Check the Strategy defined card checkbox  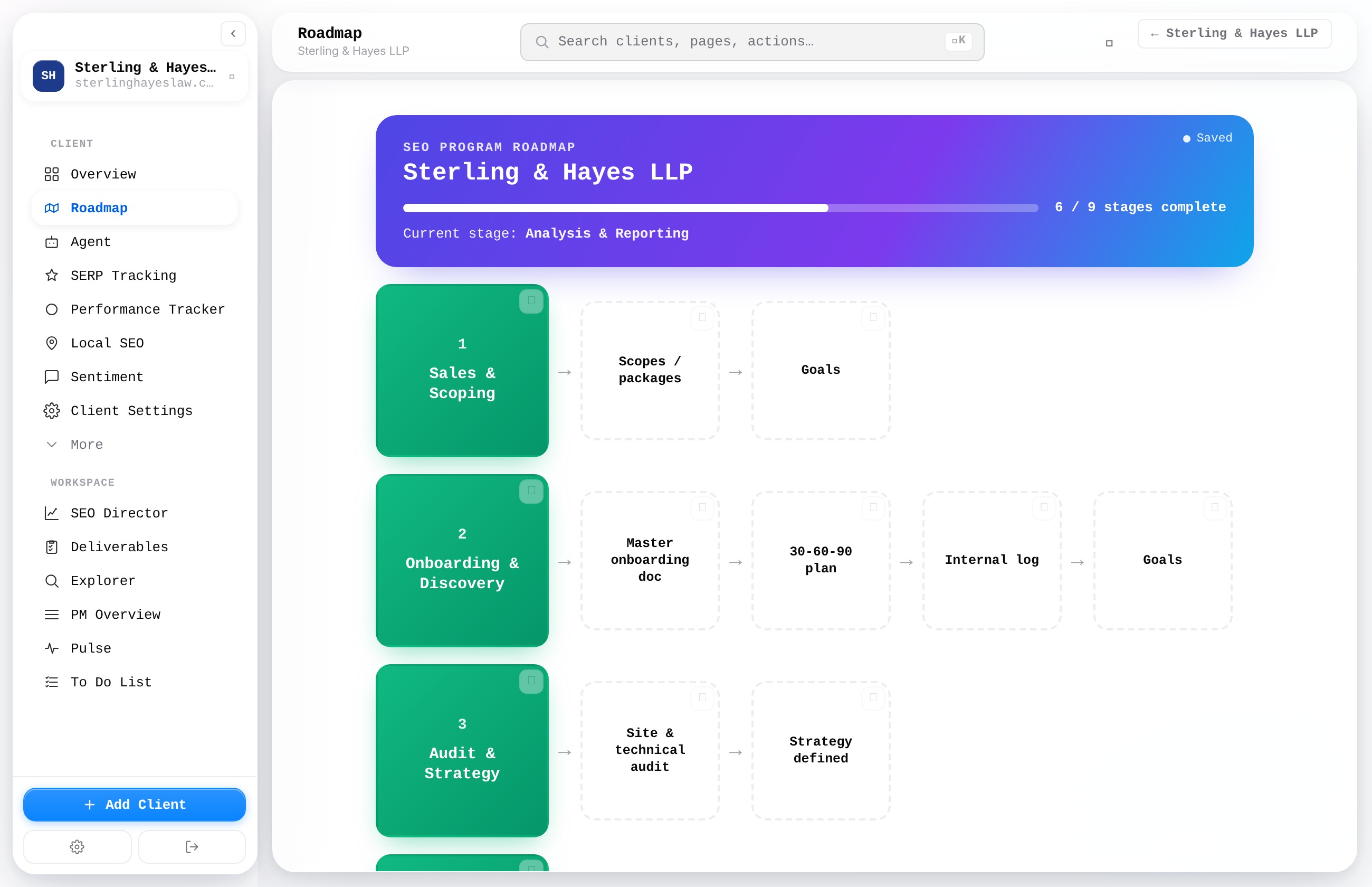pyautogui.click(x=873, y=697)
